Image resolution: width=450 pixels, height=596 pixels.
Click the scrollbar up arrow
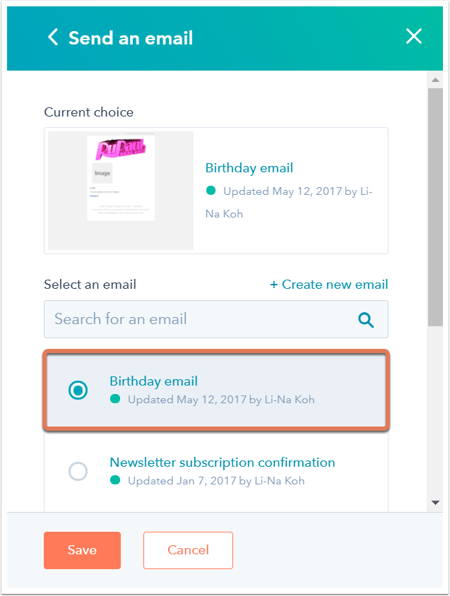pos(436,80)
